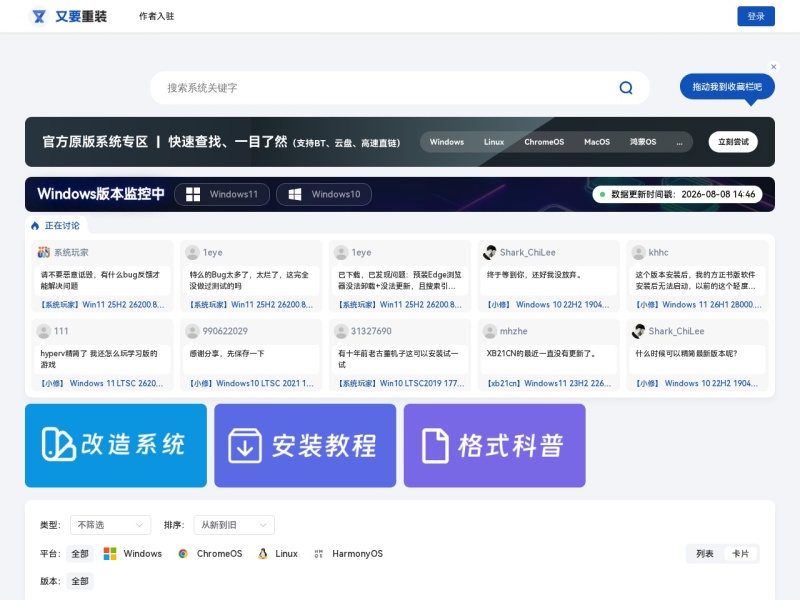The image size is (800, 600).
Task: Open the Windows11 version monitor button
Action: coord(222,194)
